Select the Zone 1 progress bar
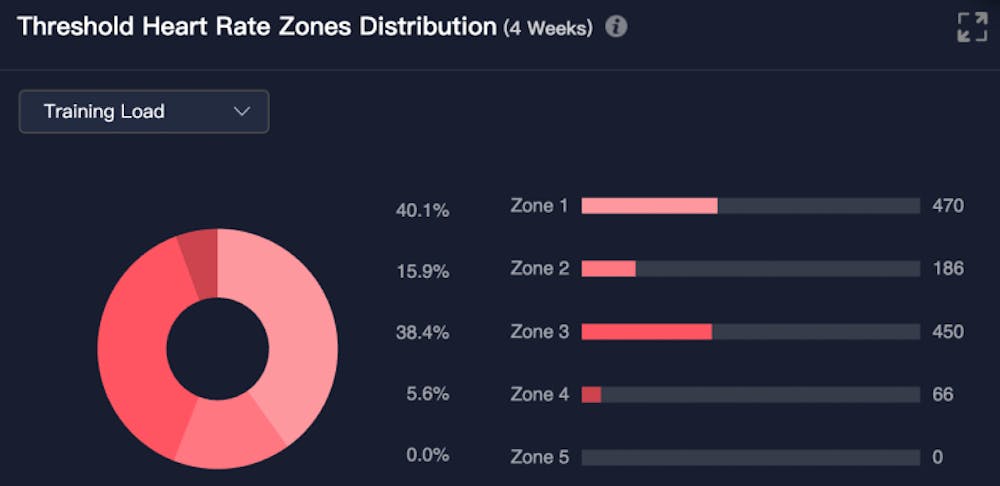This screenshot has height=486, width=1000. [x=750, y=206]
